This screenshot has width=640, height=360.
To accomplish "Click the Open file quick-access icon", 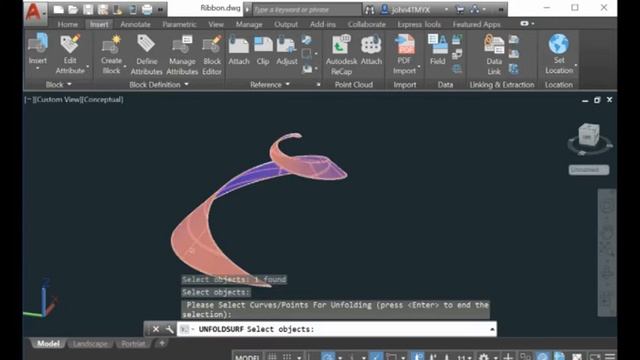I will click(x=73, y=9).
